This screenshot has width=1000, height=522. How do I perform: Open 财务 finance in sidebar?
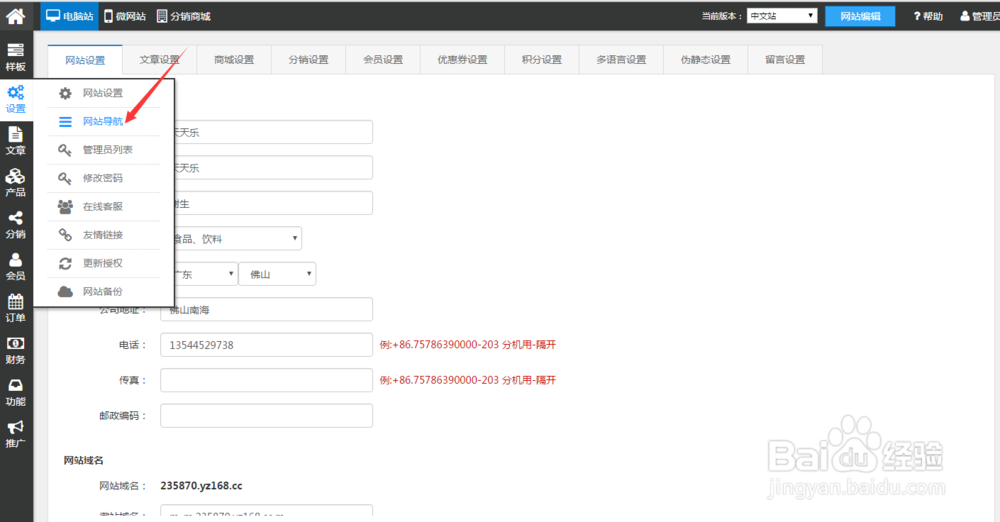[x=16, y=350]
